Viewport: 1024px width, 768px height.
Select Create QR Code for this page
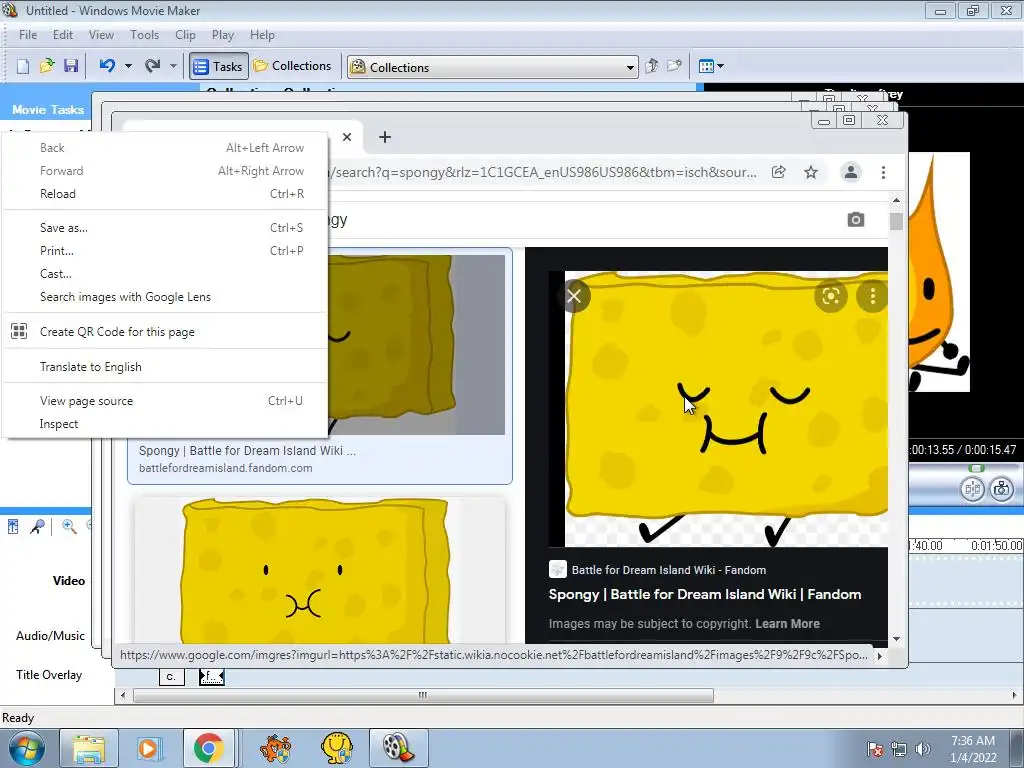165,332
